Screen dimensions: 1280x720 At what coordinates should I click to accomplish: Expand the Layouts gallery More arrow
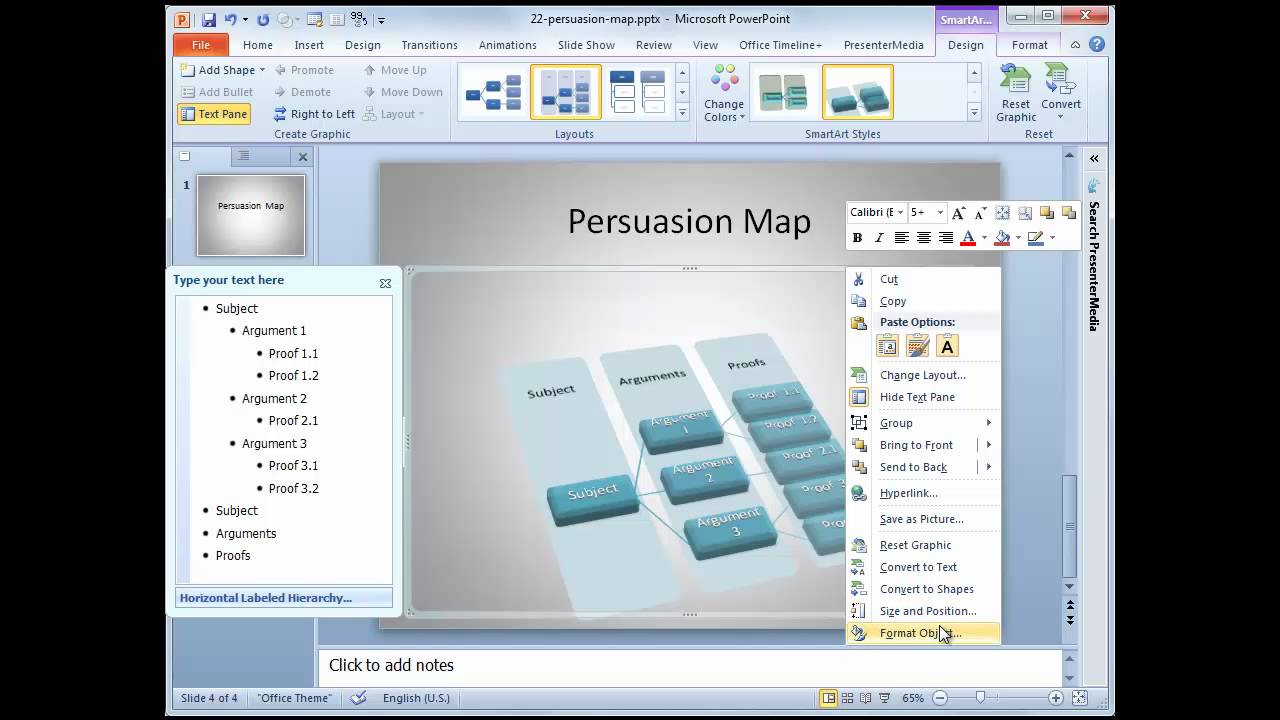click(682, 113)
